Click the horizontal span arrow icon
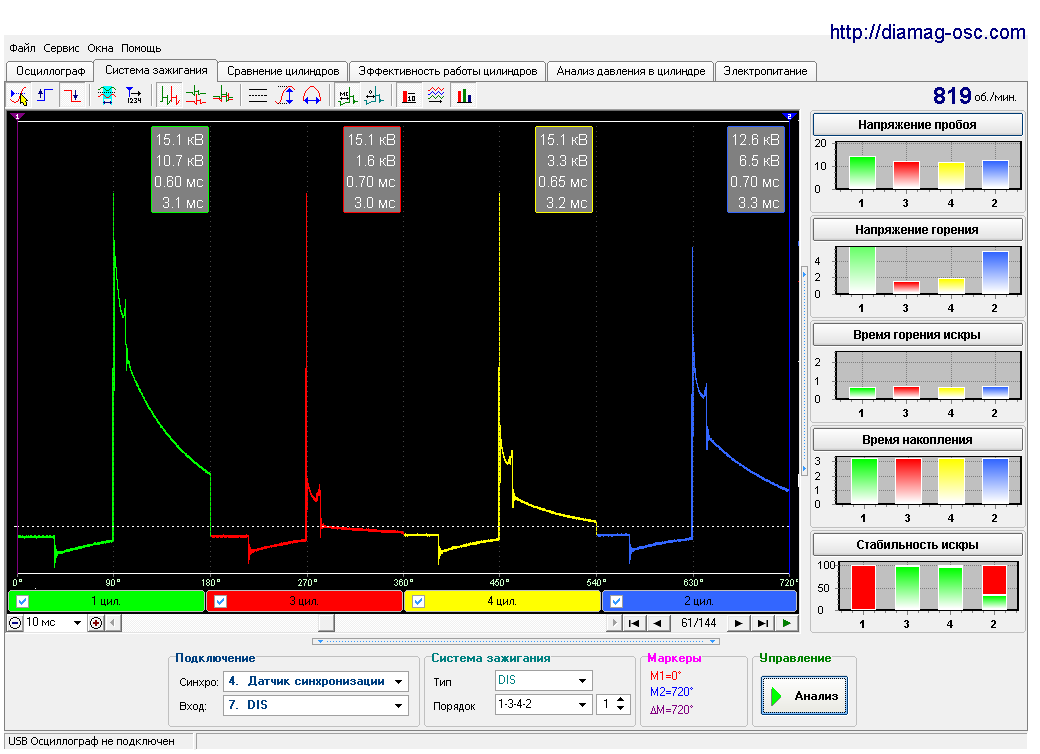The image size is (1040, 754). click(312, 96)
